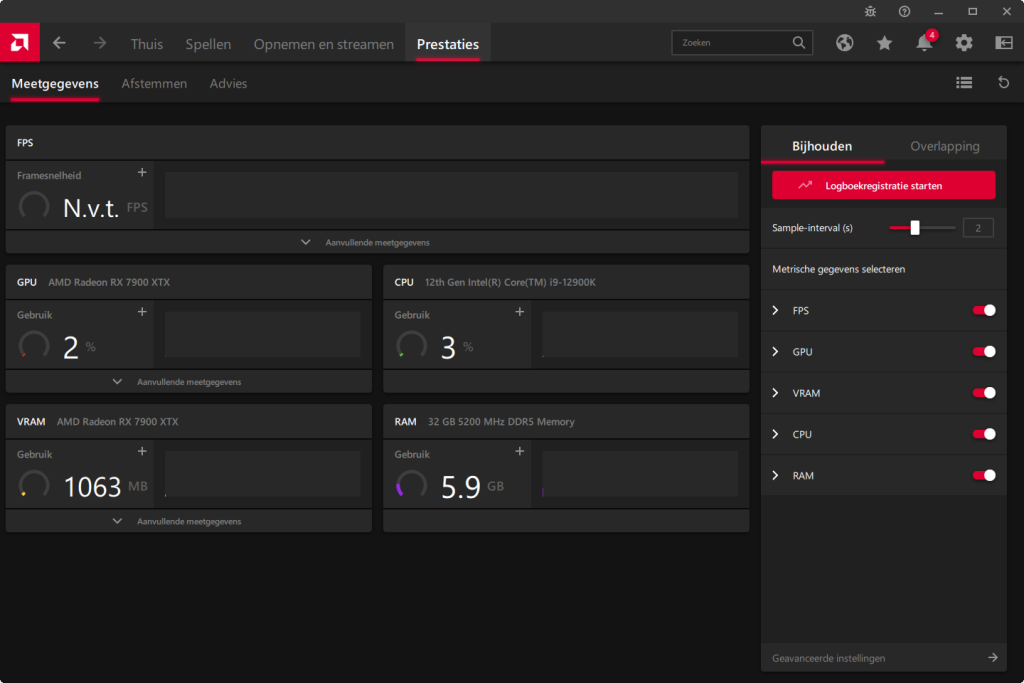The image size is (1024, 683).
Task: Add CPU Gebruik metric with plus icon
Action: 519,312
